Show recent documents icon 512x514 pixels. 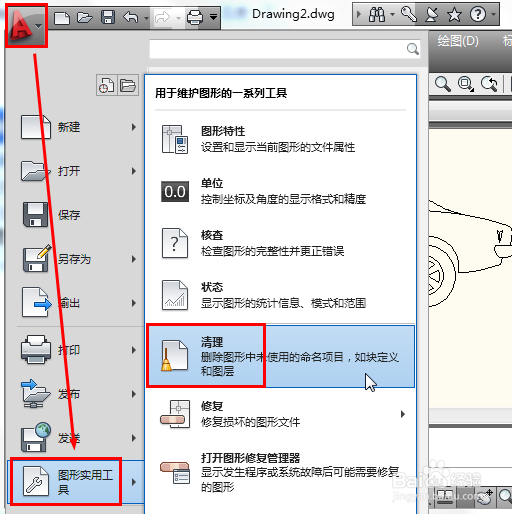click(x=107, y=85)
